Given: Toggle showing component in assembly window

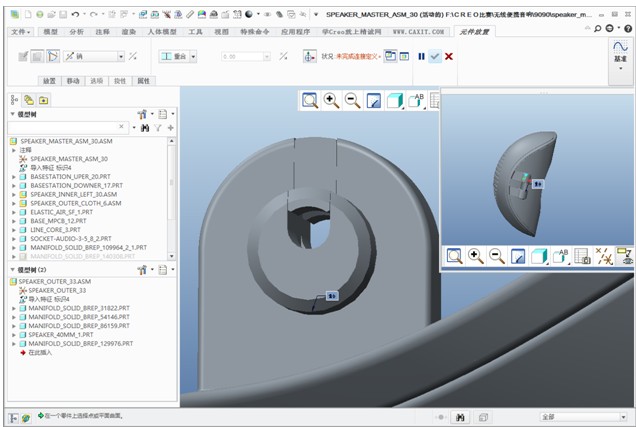Looking at the screenshot, I should click(x=404, y=56).
